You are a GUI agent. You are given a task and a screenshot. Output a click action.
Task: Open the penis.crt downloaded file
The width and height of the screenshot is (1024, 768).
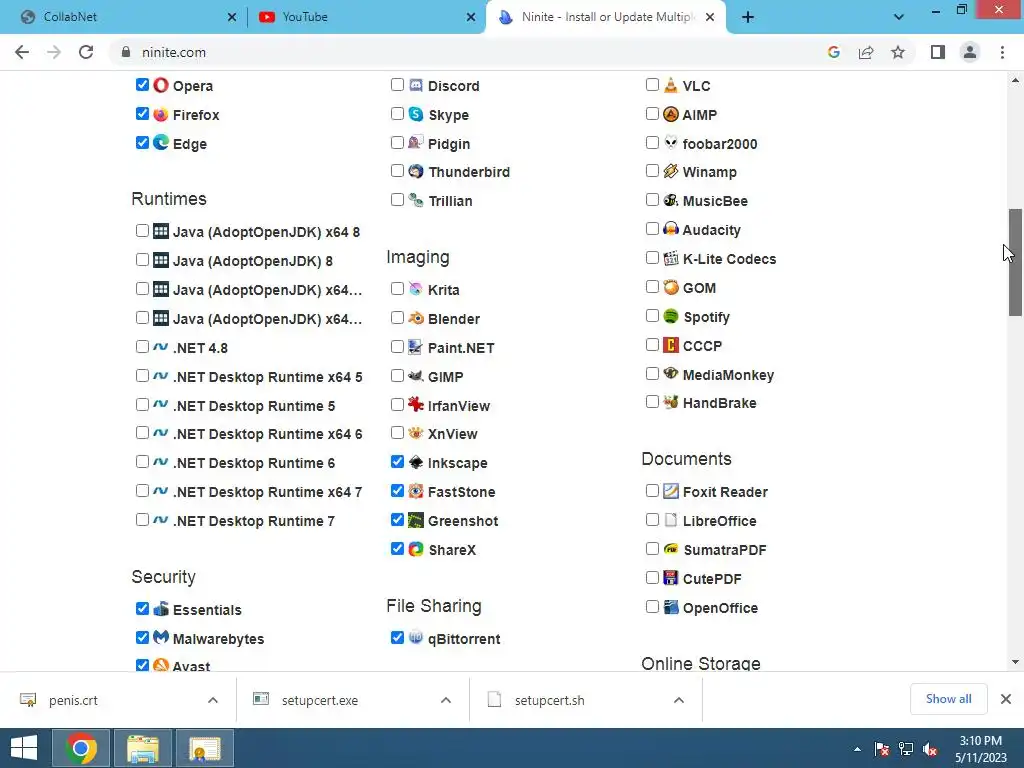click(72, 700)
